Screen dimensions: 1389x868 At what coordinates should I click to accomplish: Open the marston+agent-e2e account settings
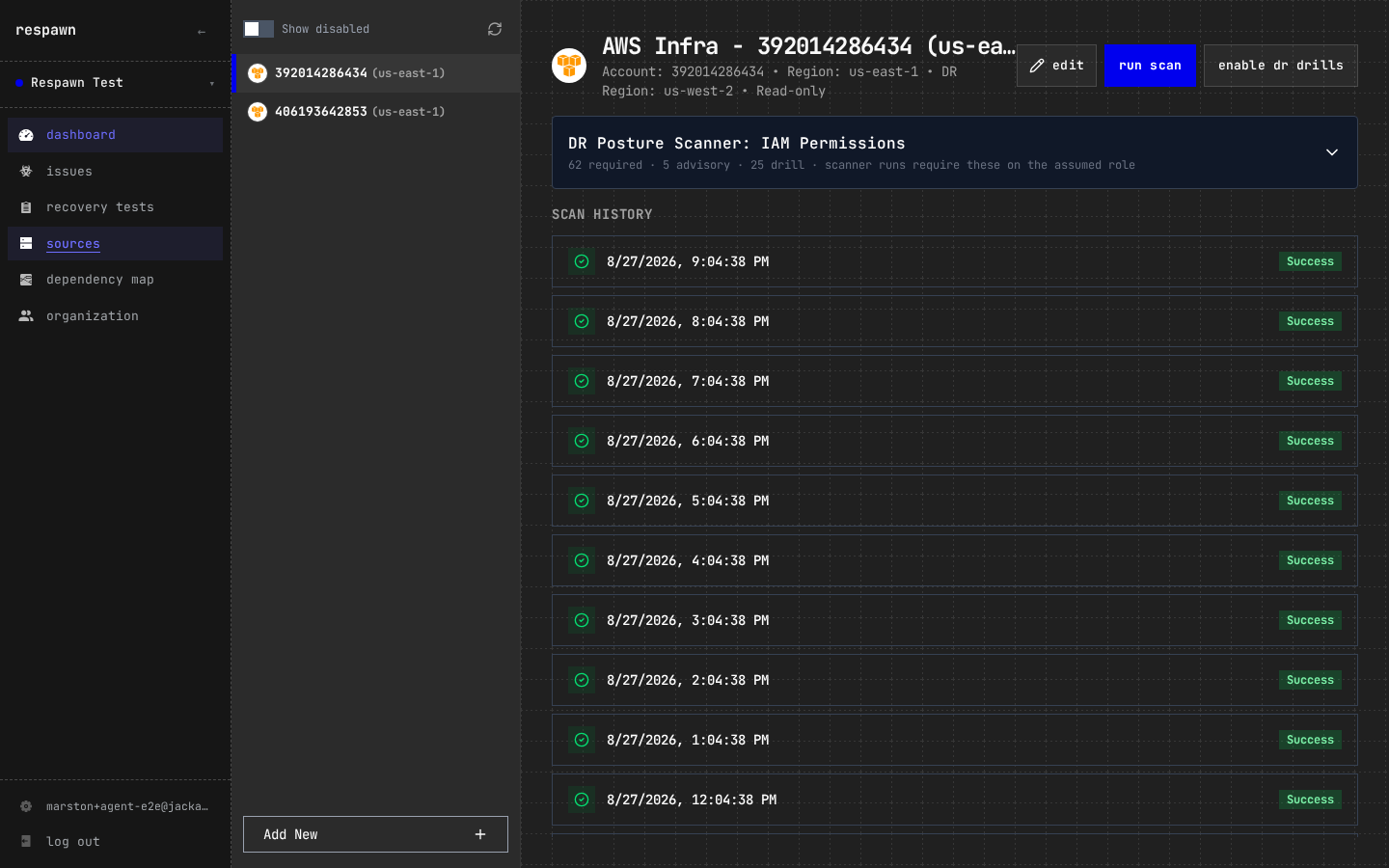[x=116, y=806]
